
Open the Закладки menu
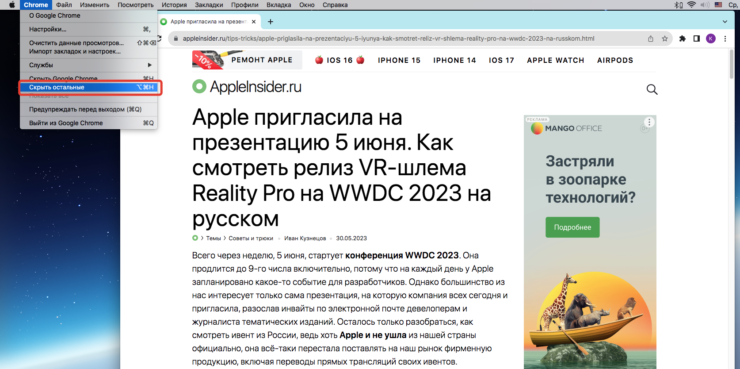tap(209, 5)
